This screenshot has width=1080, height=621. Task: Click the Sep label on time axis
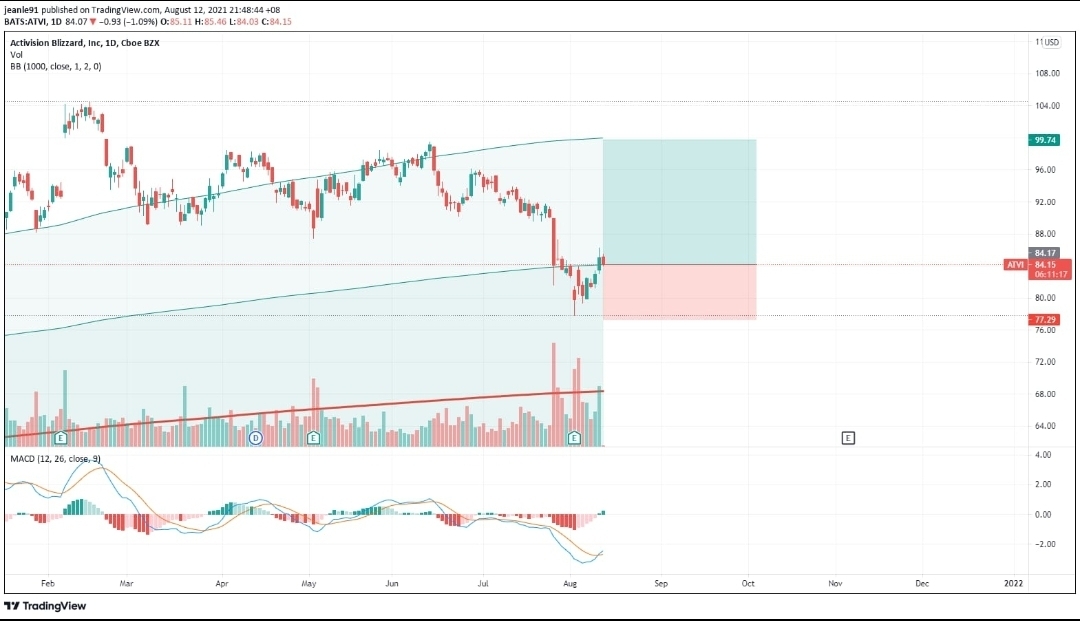[661, 583]
